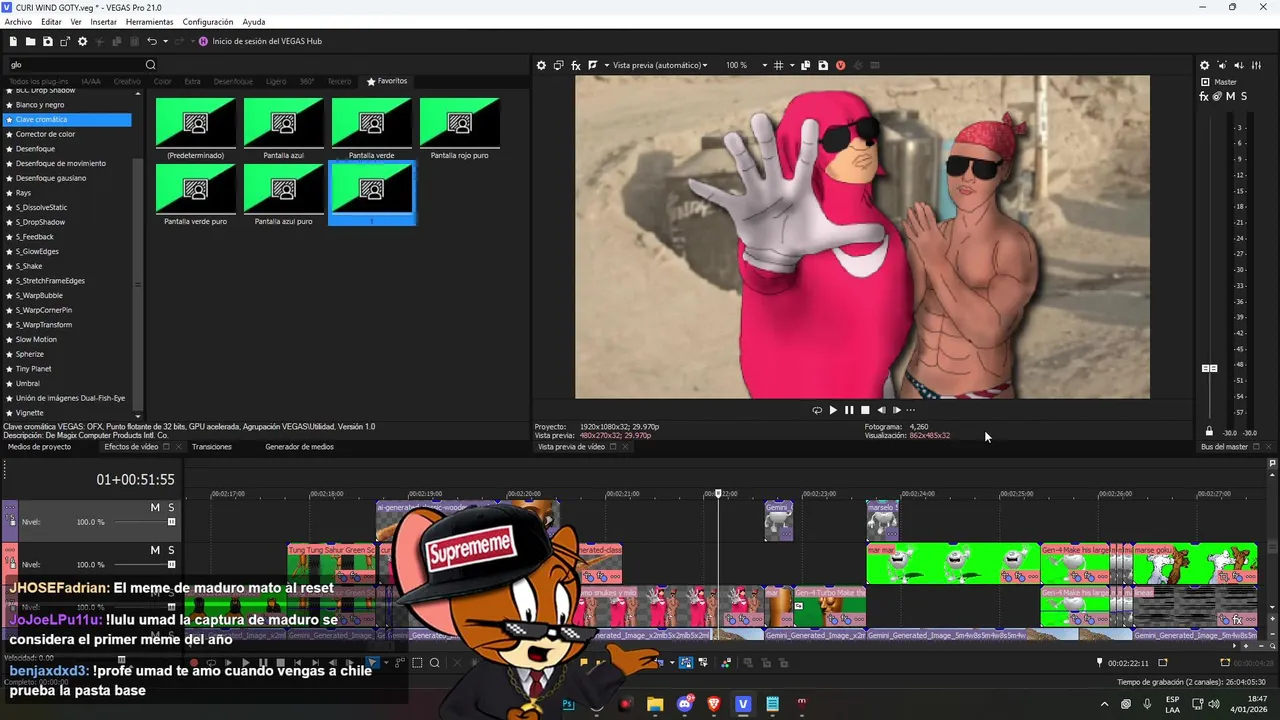
Task: Select S_GlowEdges effect in the list
Action: [37, 251]
